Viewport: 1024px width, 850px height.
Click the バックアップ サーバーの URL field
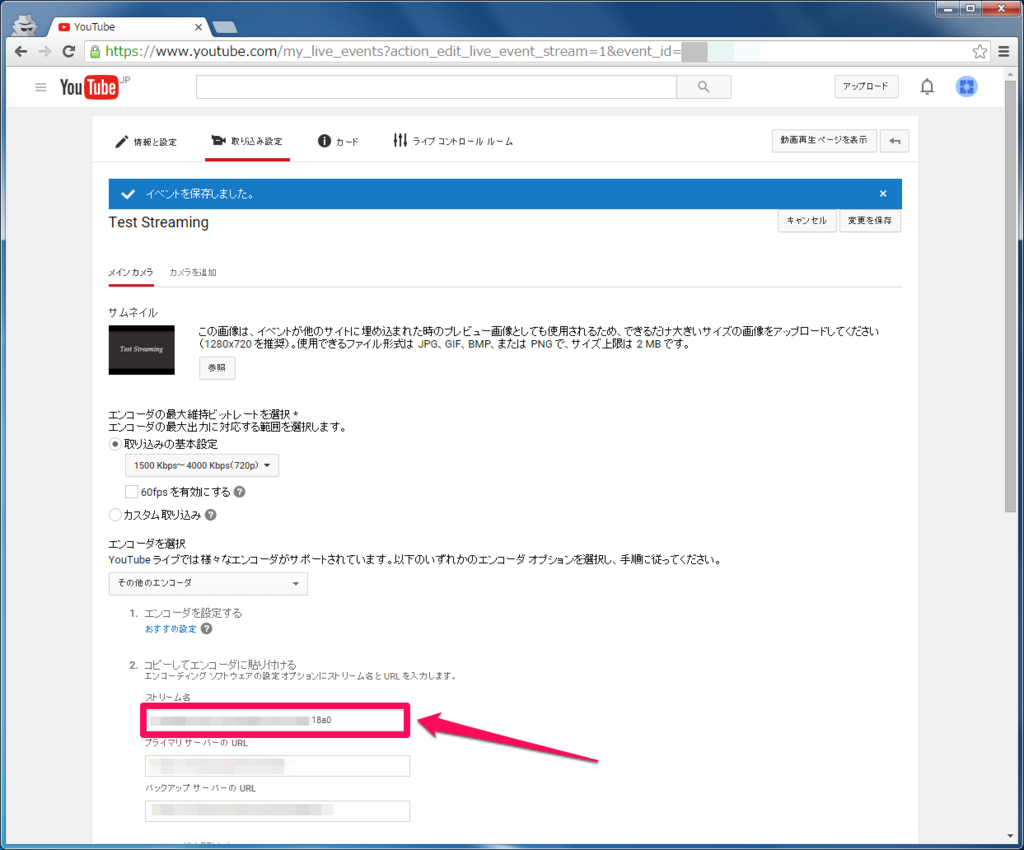point(278,810)
